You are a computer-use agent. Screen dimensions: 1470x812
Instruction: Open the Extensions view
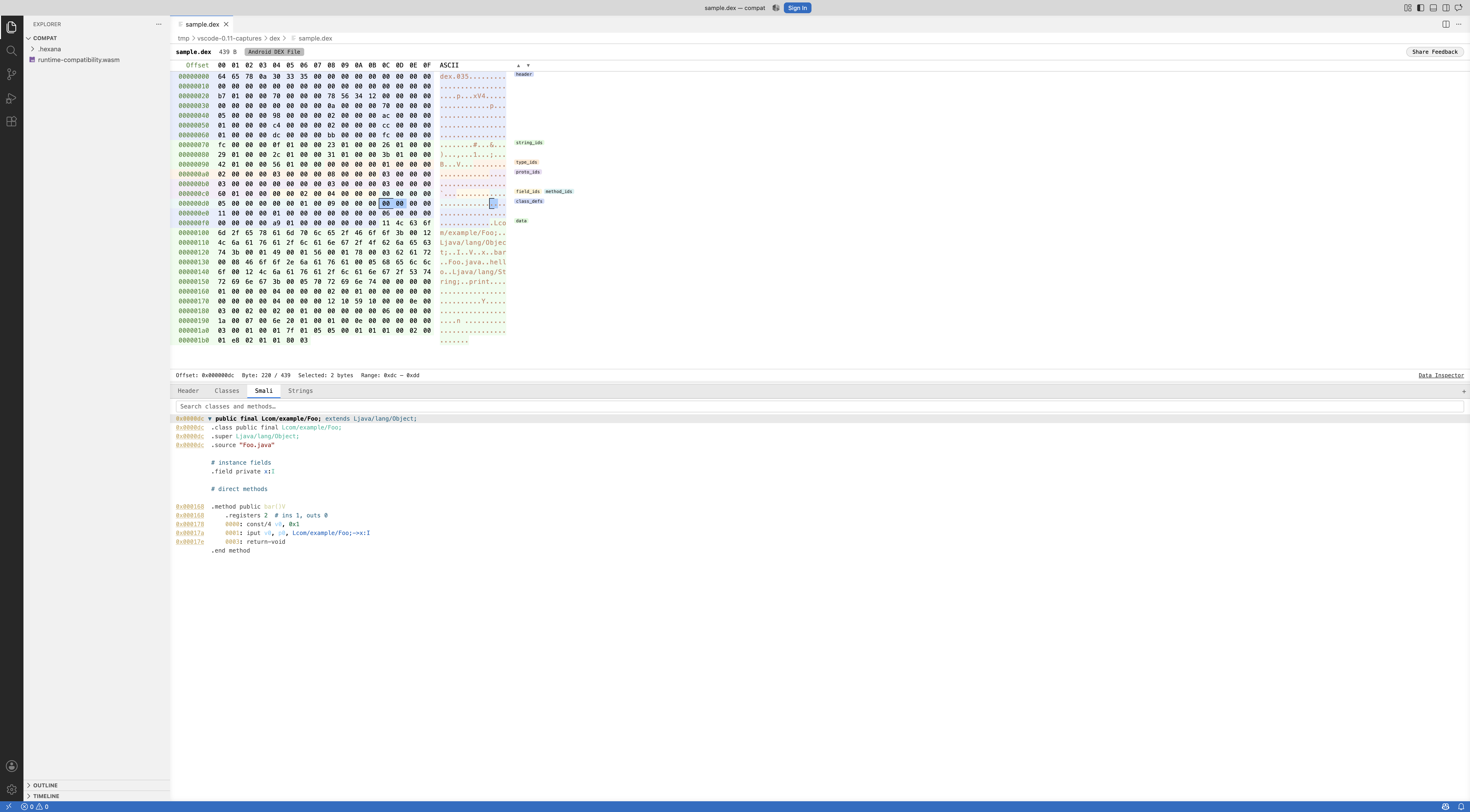pyautogui.click(x=11, y=122)
